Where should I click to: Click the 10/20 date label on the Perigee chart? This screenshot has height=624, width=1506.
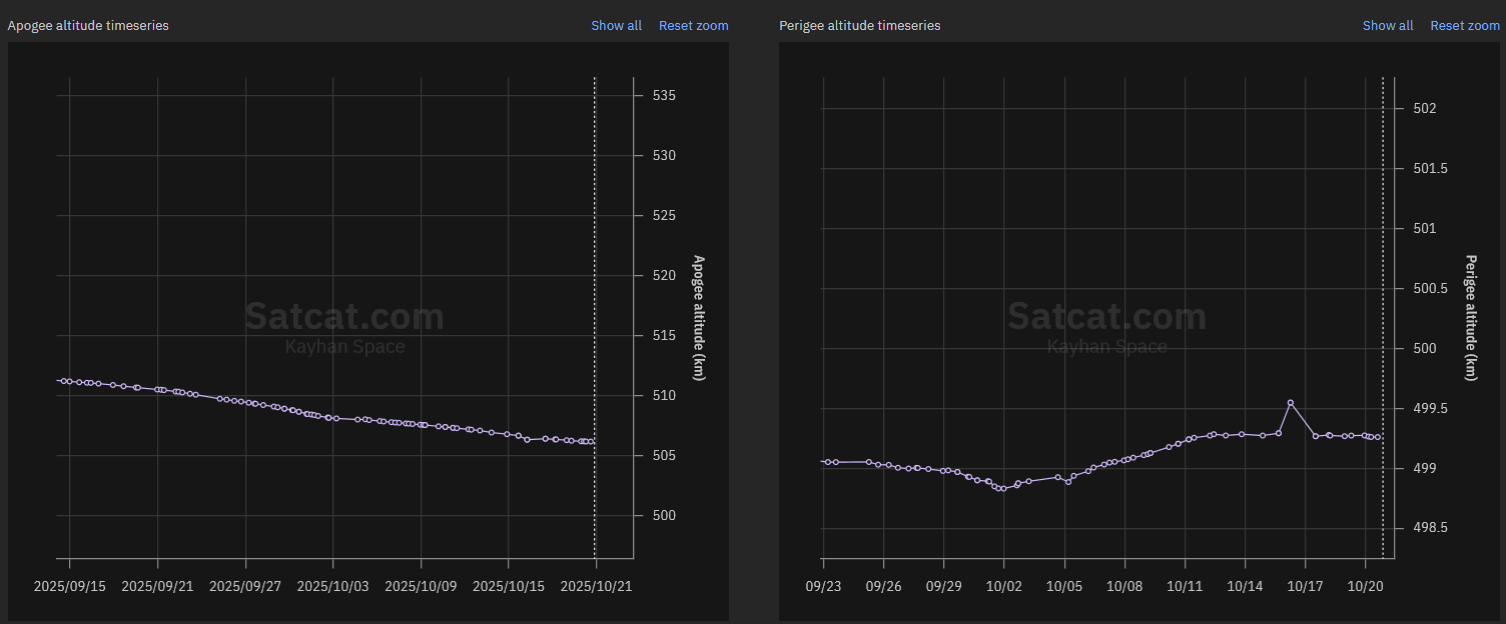pyautogui.click(x=1365, y=586)
